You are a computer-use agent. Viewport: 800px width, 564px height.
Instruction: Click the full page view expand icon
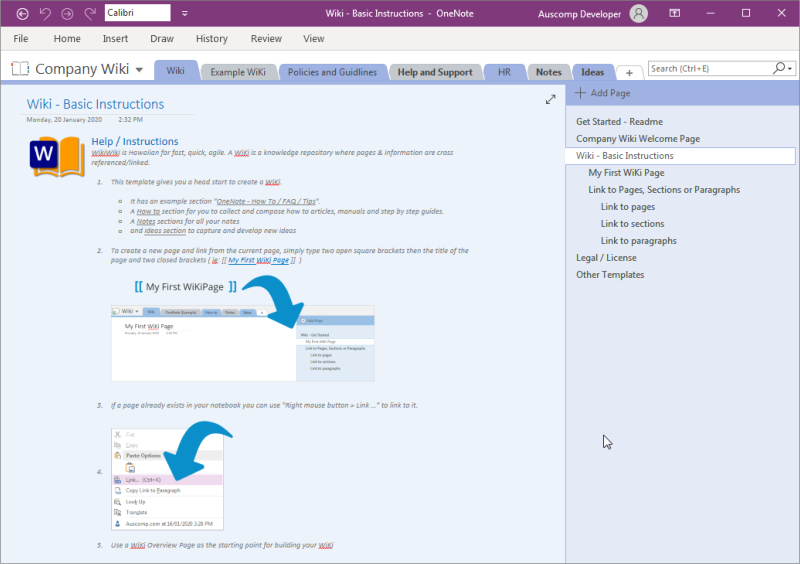click(550, 100)
